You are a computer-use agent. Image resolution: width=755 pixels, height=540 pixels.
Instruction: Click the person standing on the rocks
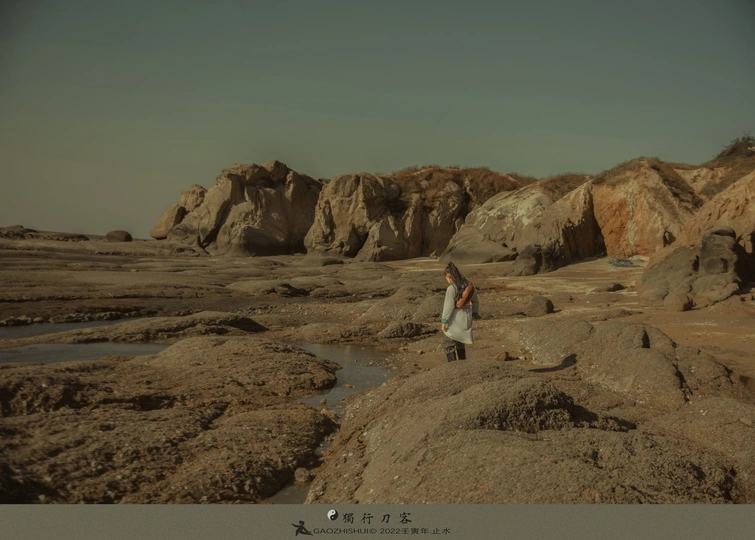[x=457, y=312]
